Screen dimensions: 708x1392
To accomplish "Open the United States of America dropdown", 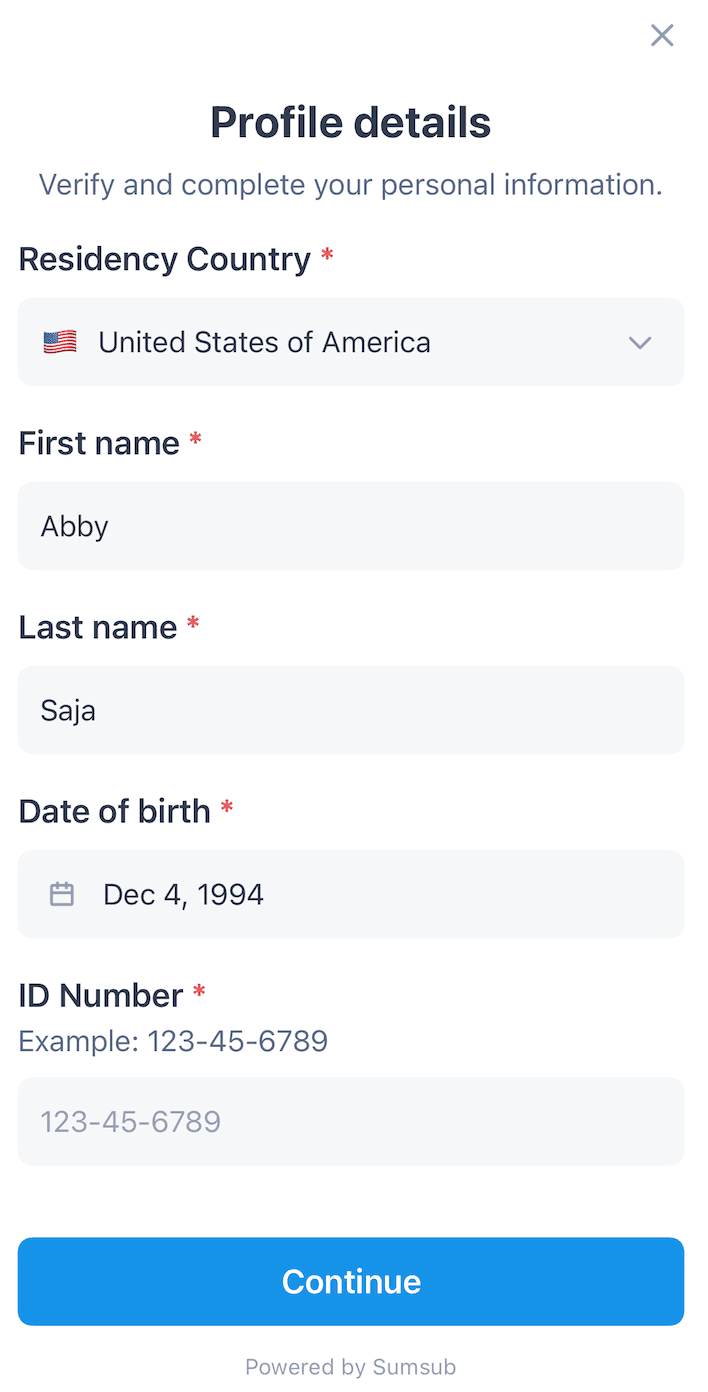I will (350, 342).
